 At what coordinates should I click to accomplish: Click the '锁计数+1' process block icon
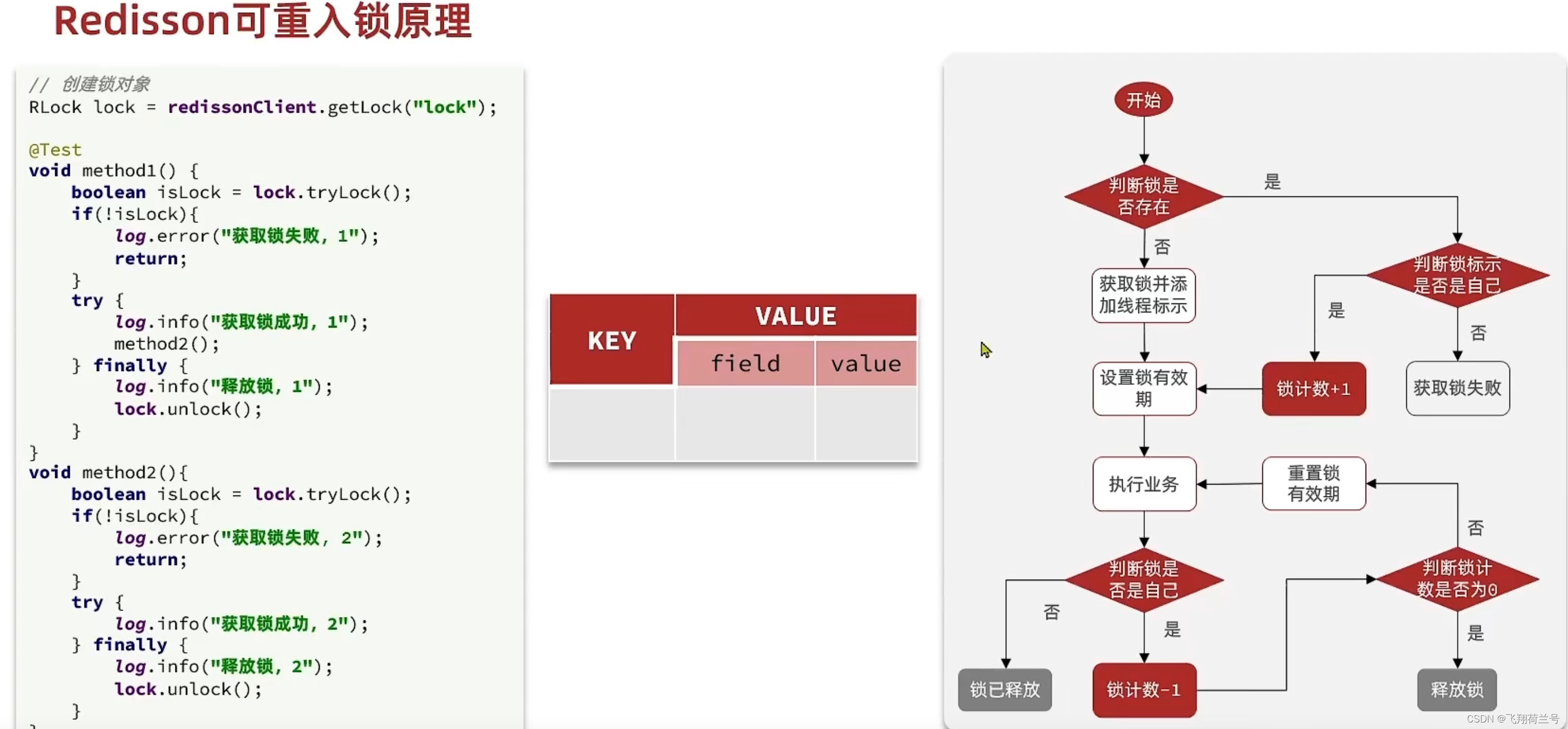click(1310, 390)
